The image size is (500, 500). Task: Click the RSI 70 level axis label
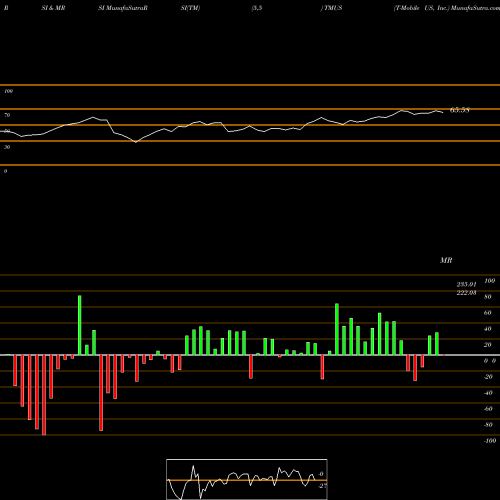[7, 115]
